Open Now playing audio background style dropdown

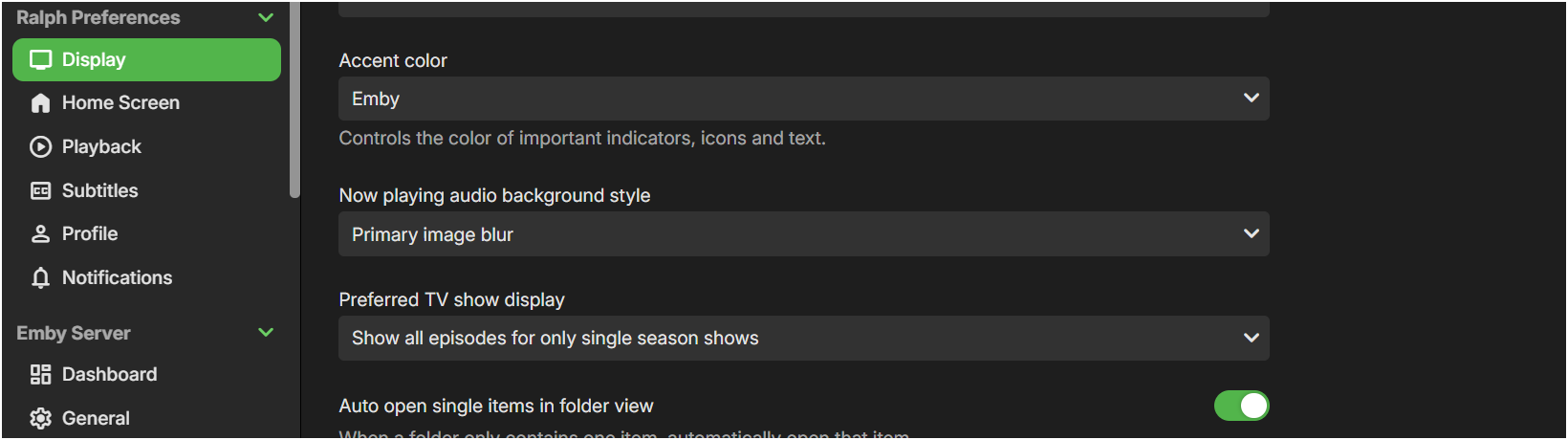804,234
